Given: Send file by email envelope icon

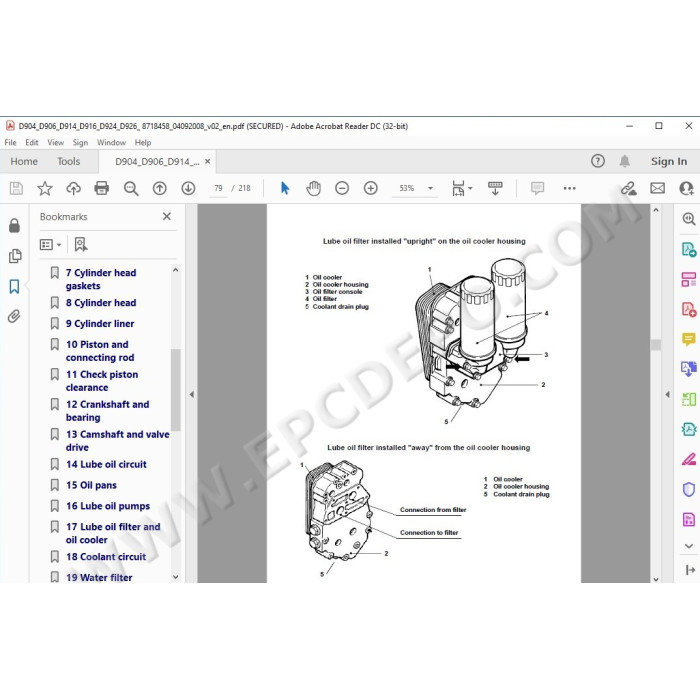Looking at the screenshot, I should coord(657,188).
